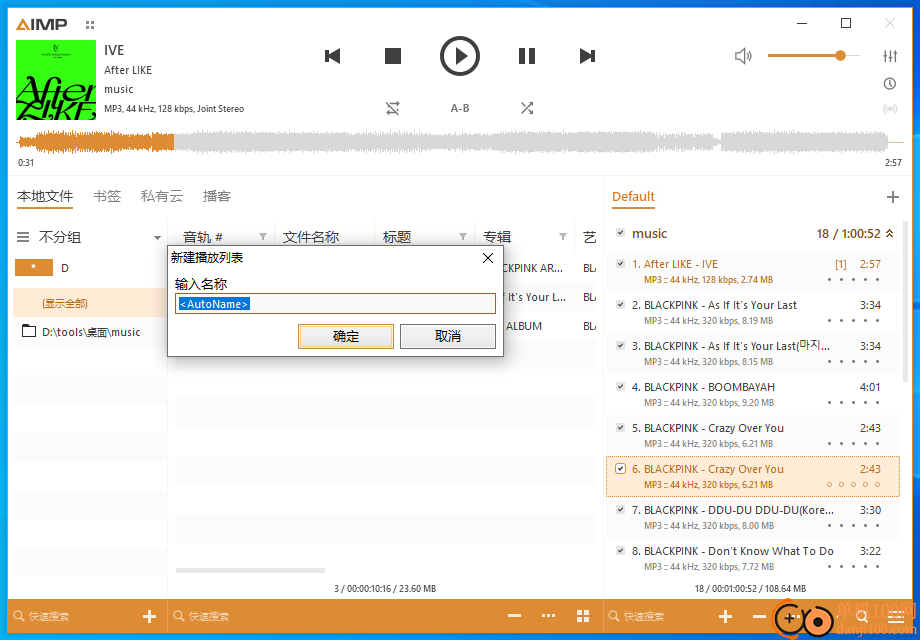Switch to 本地文件 tab
This screenshot has height=640, width=920.
(x=45, y=197)
